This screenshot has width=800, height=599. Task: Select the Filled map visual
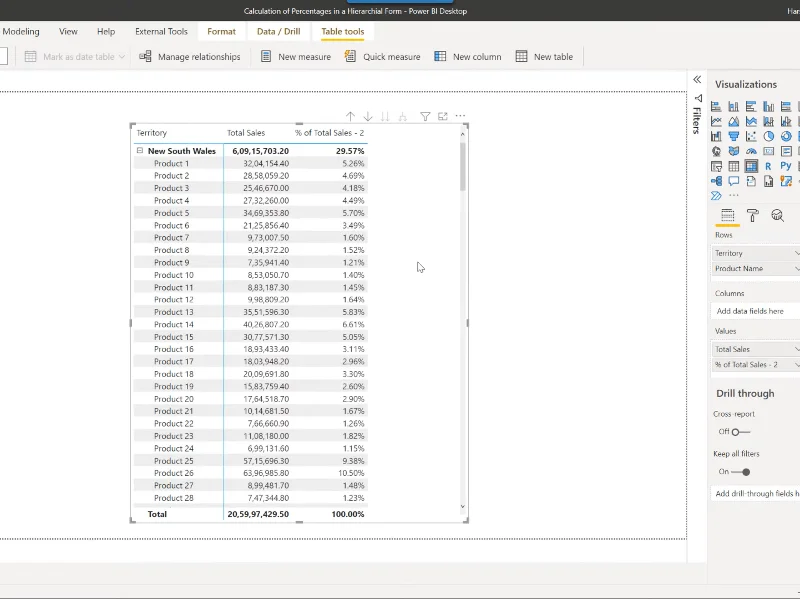(x=734, y=151)
